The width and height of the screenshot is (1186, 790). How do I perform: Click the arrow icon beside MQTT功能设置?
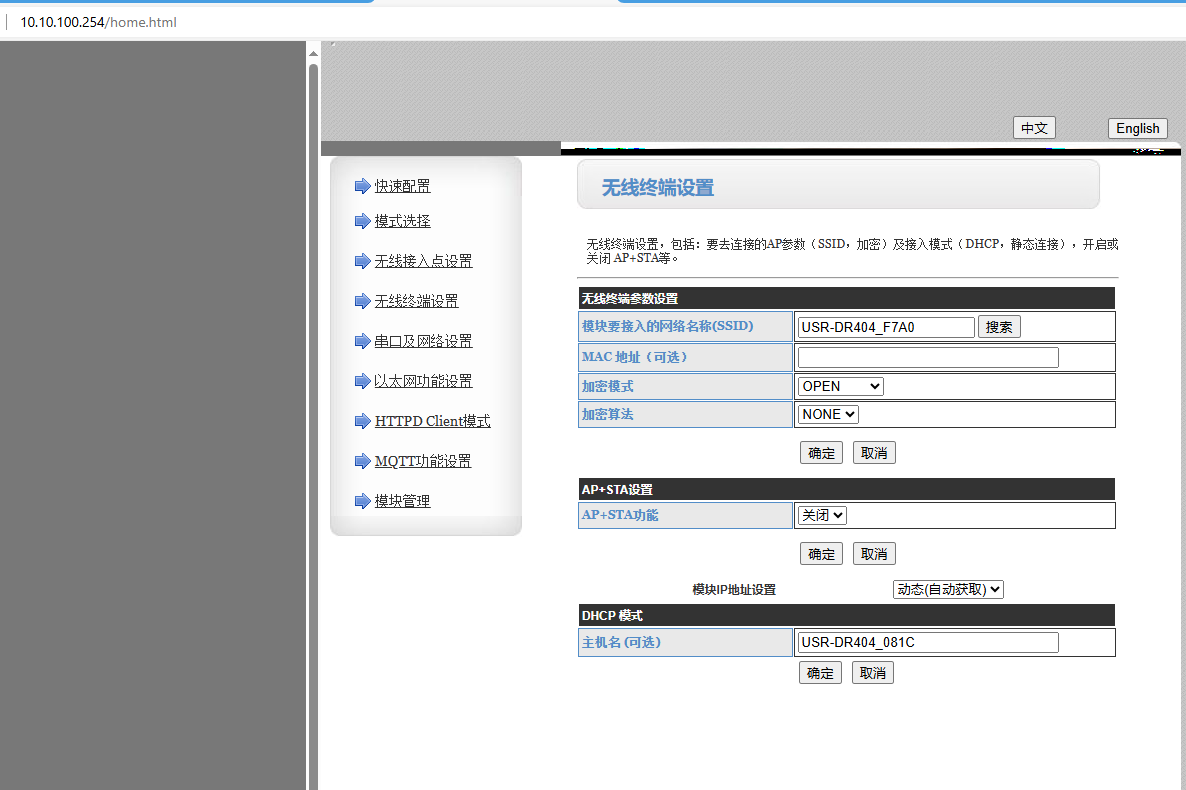[362, 461]
